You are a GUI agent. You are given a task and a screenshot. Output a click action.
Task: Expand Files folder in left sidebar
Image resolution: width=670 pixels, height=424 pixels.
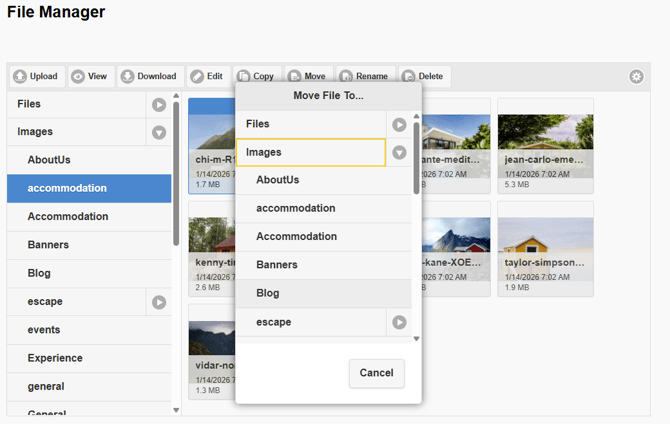click(x=159, y=105)
